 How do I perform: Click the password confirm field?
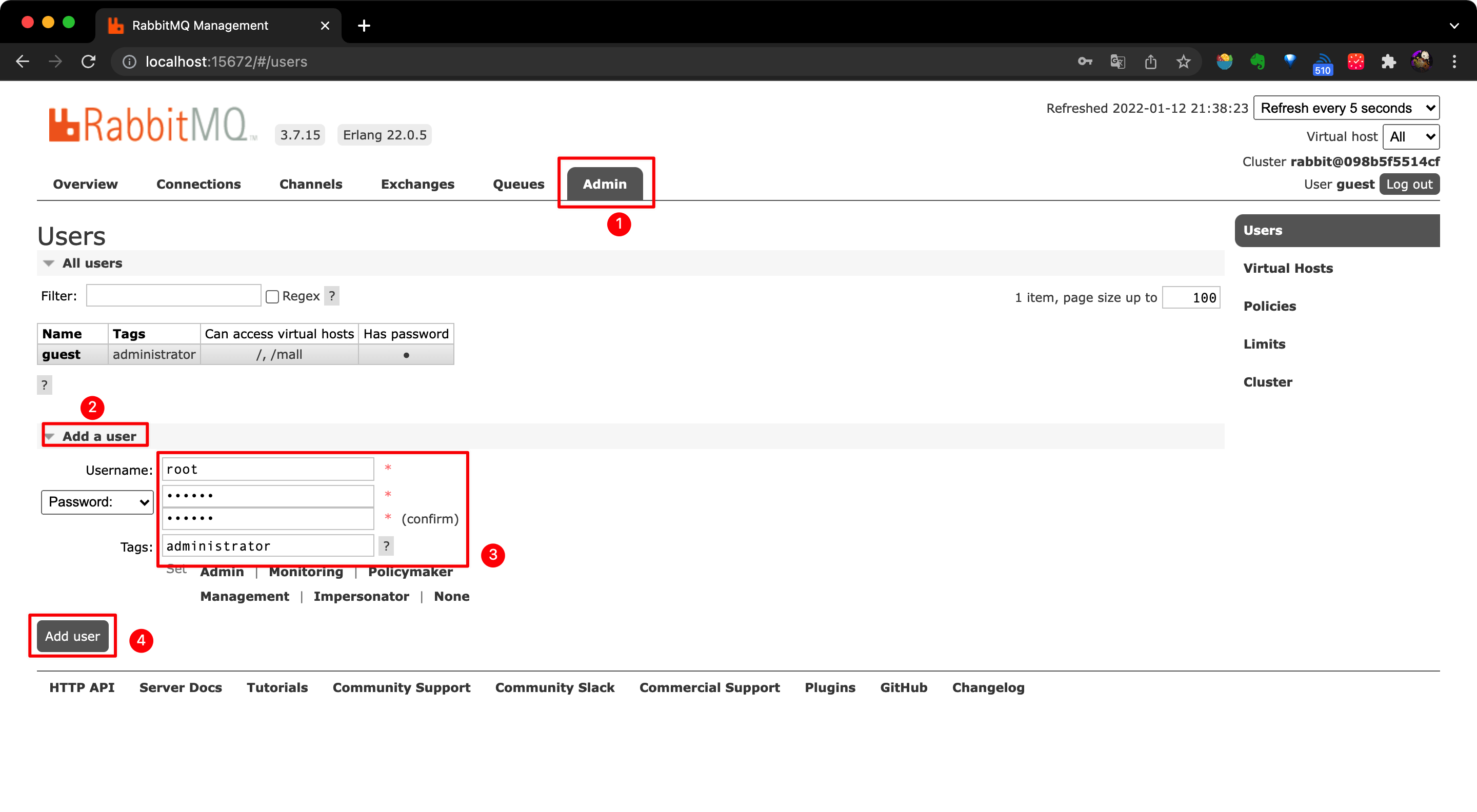click(x=268, y=519)
